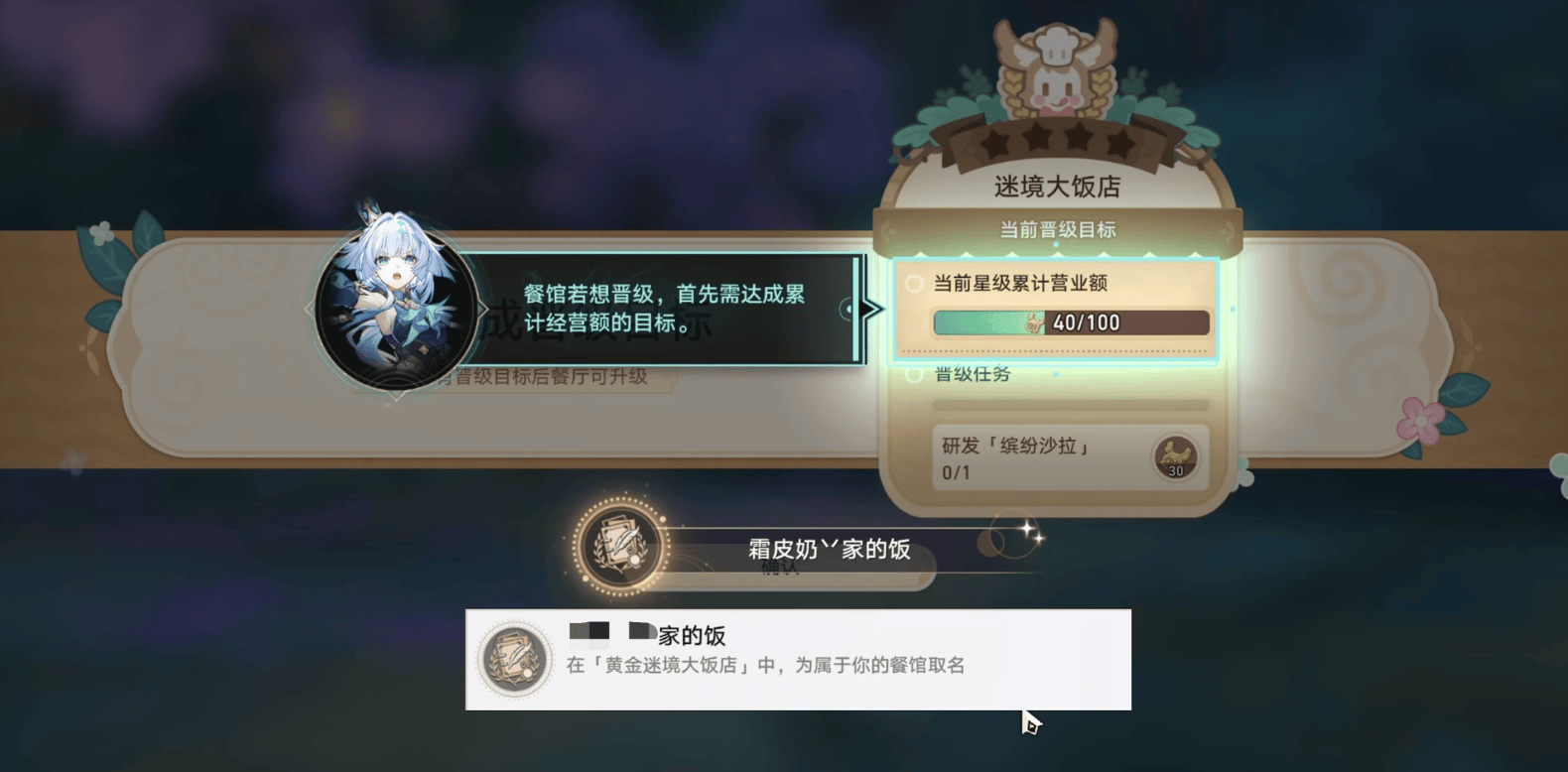Click the pink flower decoration on right edge

1420,418
